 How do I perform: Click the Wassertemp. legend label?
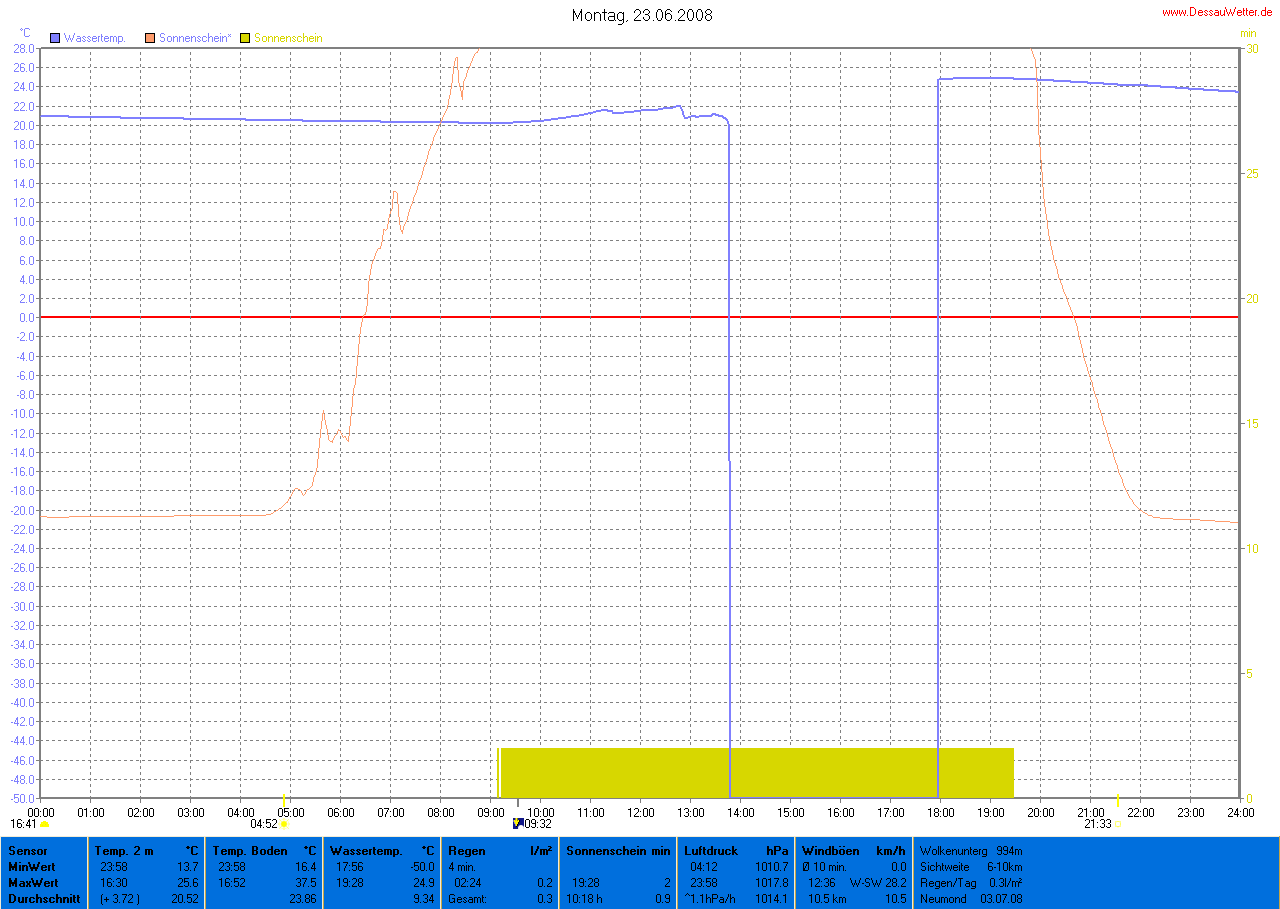pos(94,38)
